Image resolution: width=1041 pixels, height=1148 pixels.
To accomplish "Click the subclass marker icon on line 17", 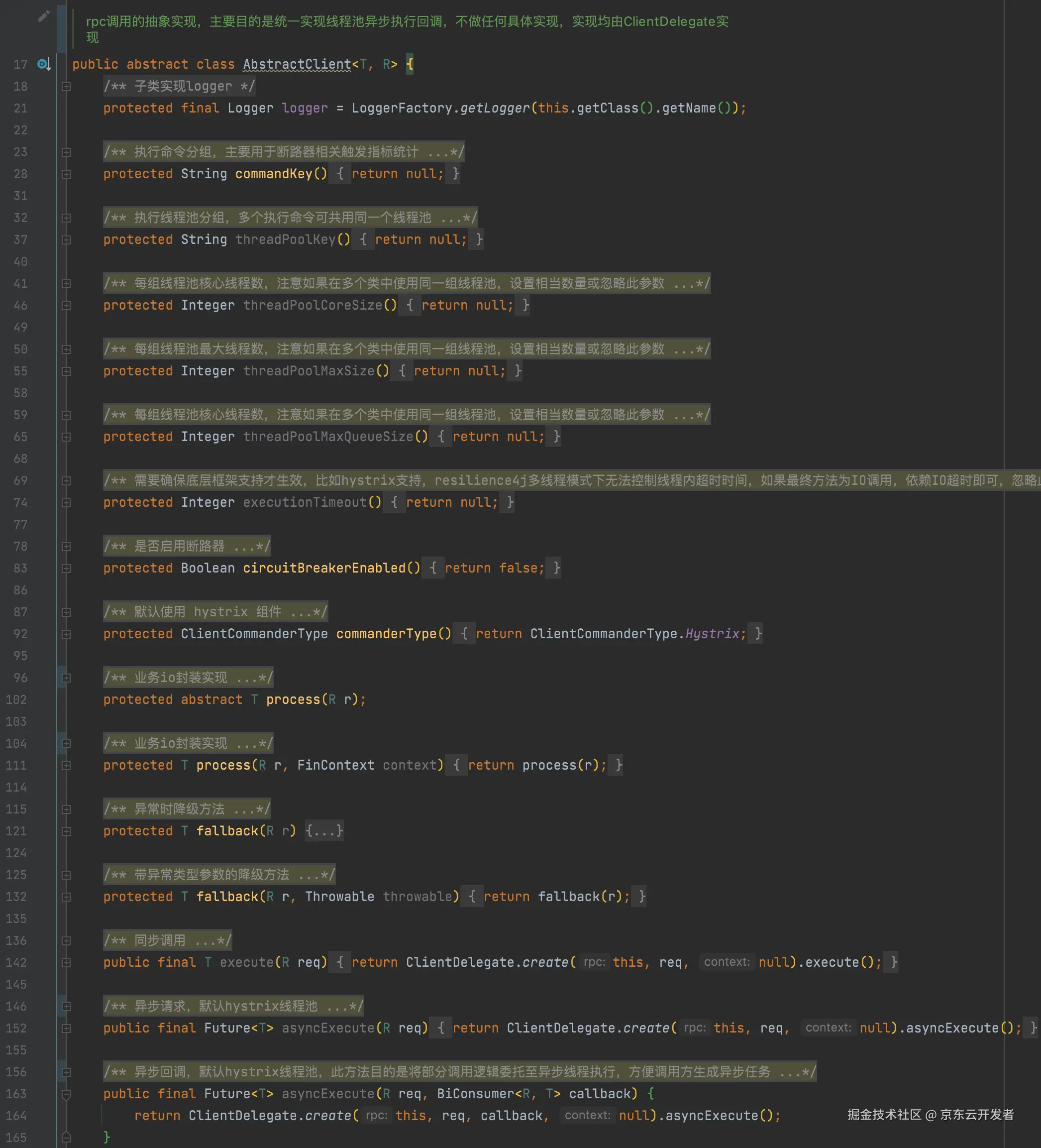I will pos(44,64).
